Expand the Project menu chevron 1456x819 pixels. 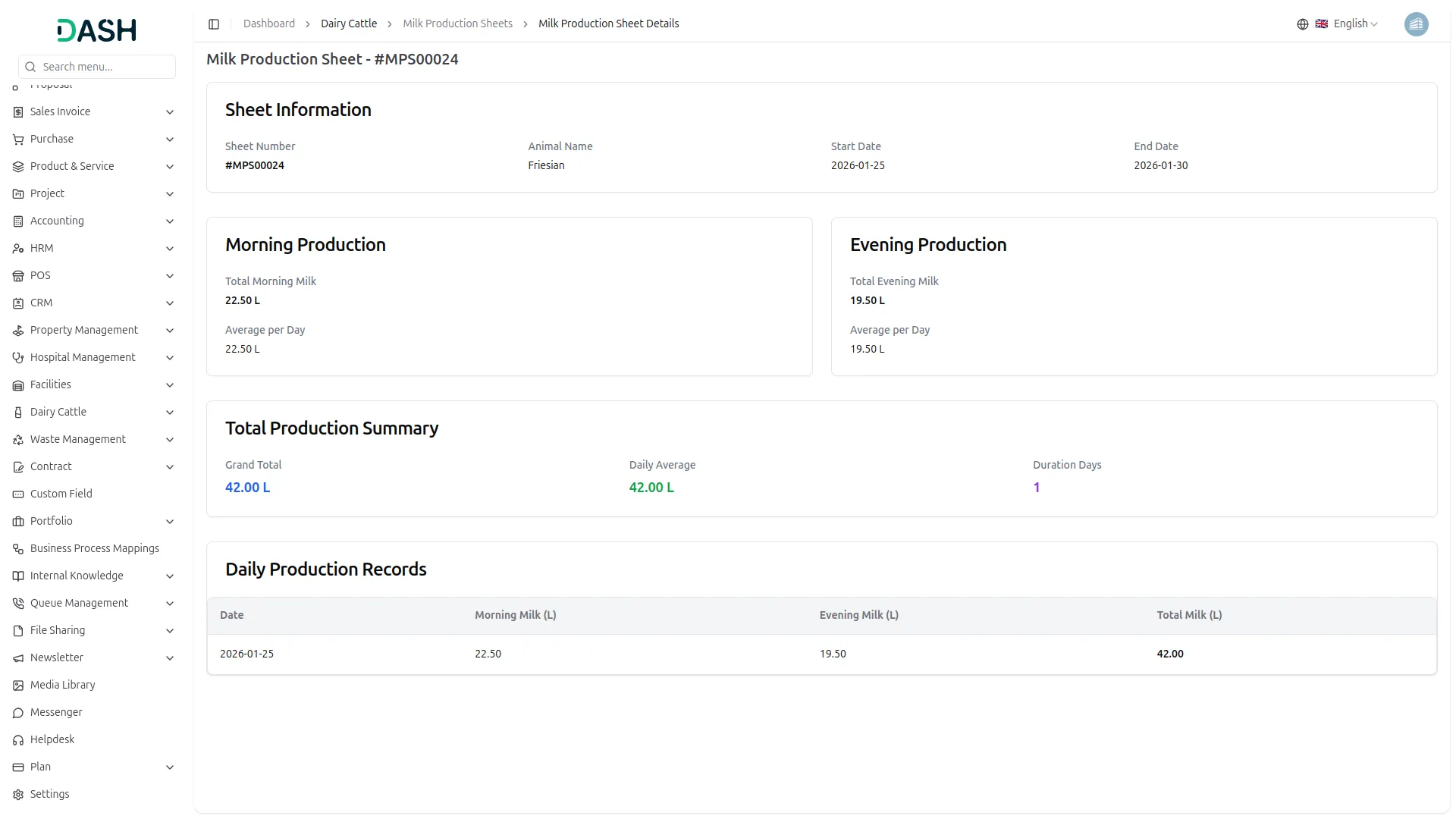[x=170, y=194]
